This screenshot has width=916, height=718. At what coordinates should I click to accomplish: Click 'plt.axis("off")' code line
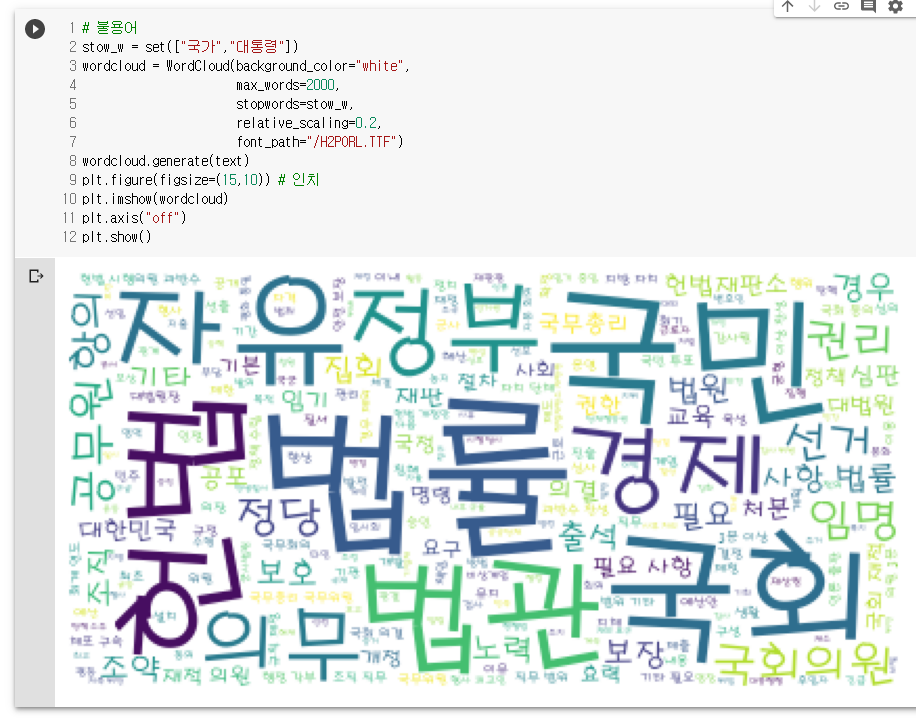pyautogui.click(x=134, y=218)
